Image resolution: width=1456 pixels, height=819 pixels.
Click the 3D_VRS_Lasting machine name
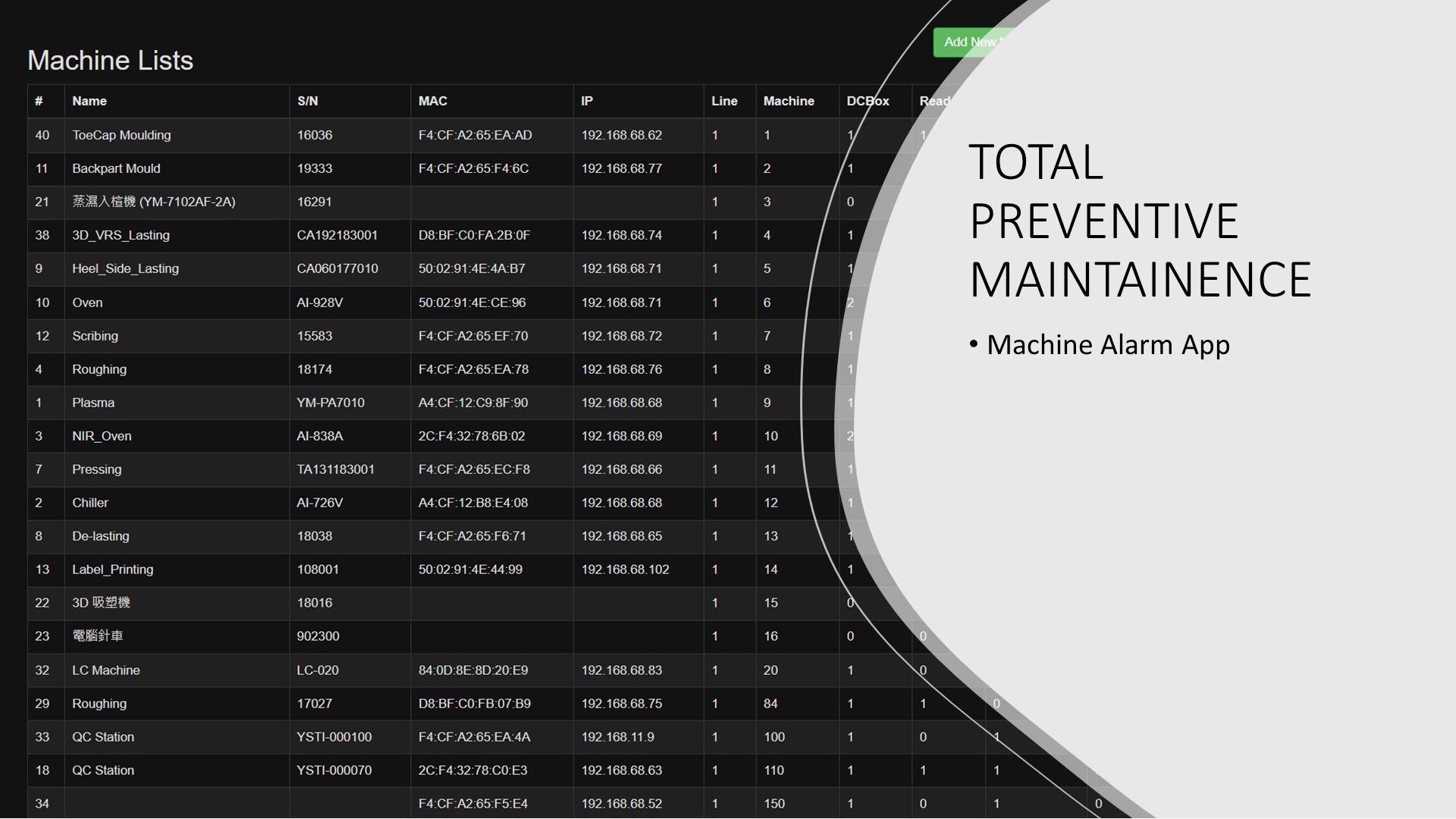coord(121,235)
